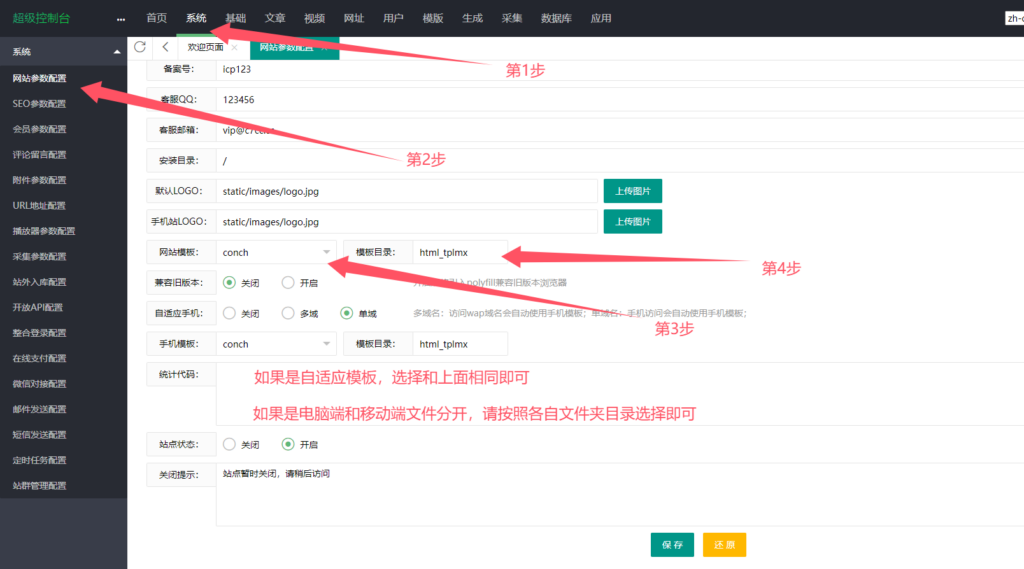Open 开放API配置 in the sidebar
The image size is (1024, 569).
38,308
